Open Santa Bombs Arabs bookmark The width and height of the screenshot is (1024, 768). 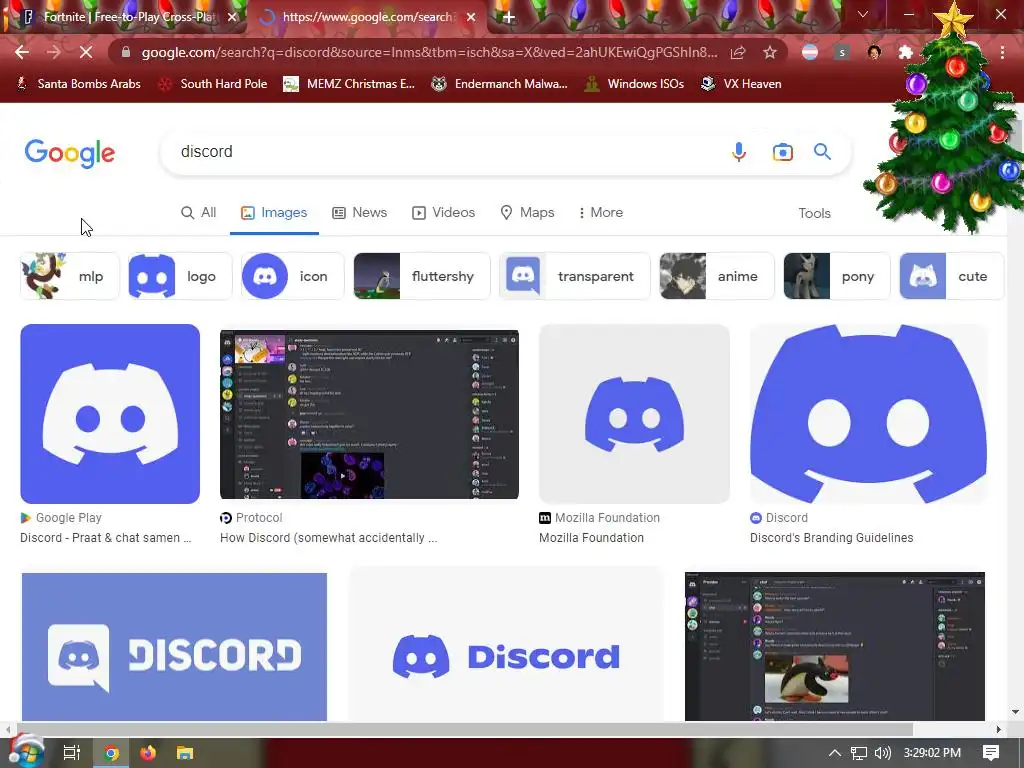[x=78, y=84]
